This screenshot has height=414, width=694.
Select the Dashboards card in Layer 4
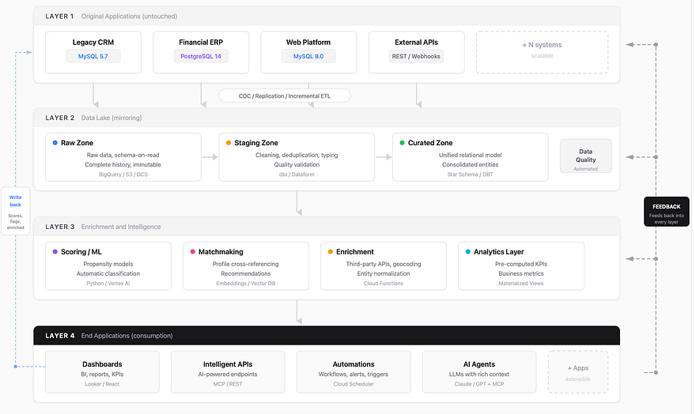[x=103, y=371]
